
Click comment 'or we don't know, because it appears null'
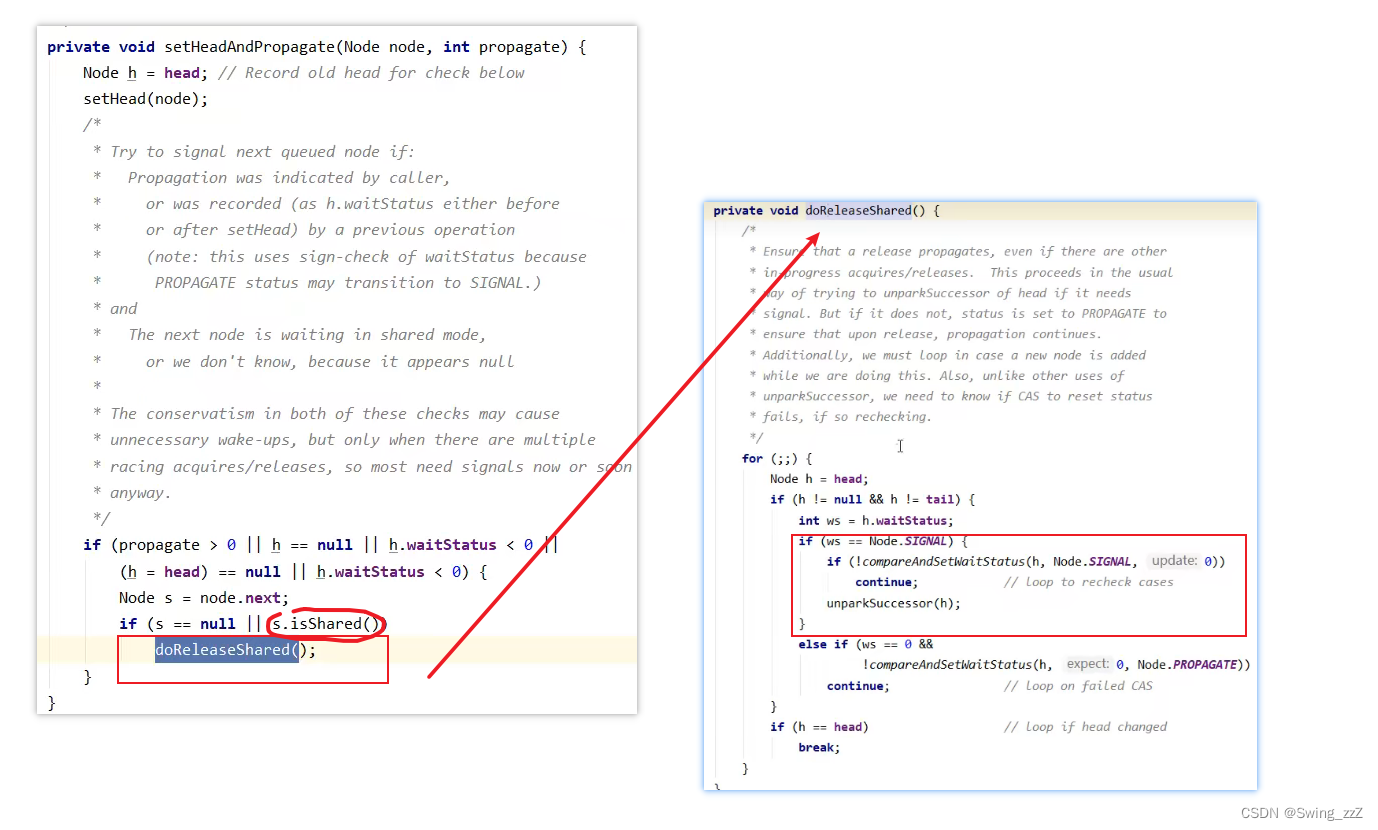[x=330, y=361]
